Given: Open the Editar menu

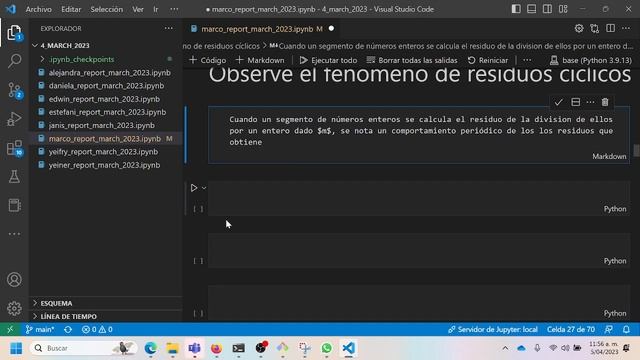Looking at the screenshot, I should pos(71,9).
